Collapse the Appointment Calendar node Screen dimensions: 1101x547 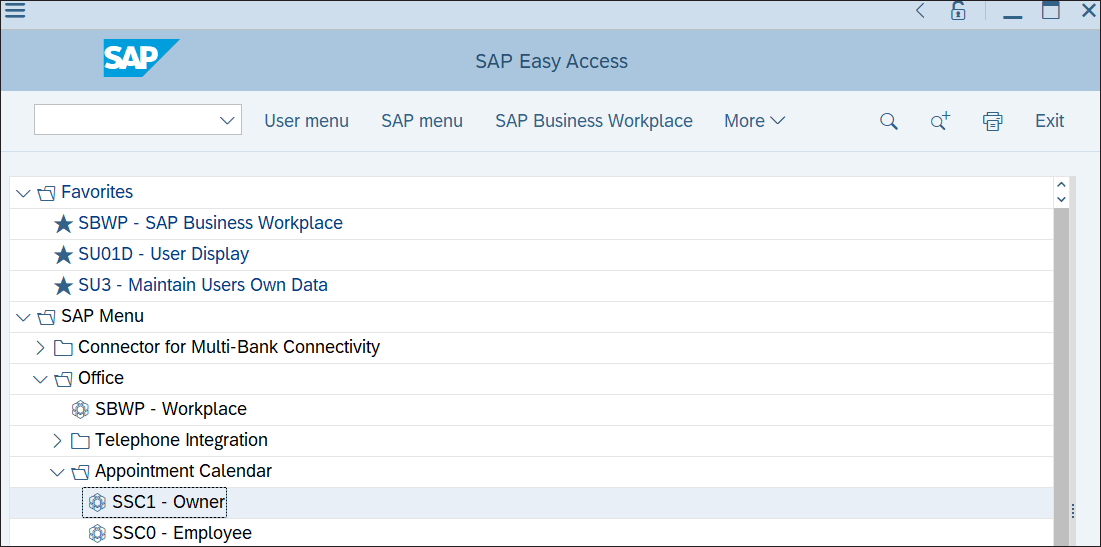click(x=58, y=471)
